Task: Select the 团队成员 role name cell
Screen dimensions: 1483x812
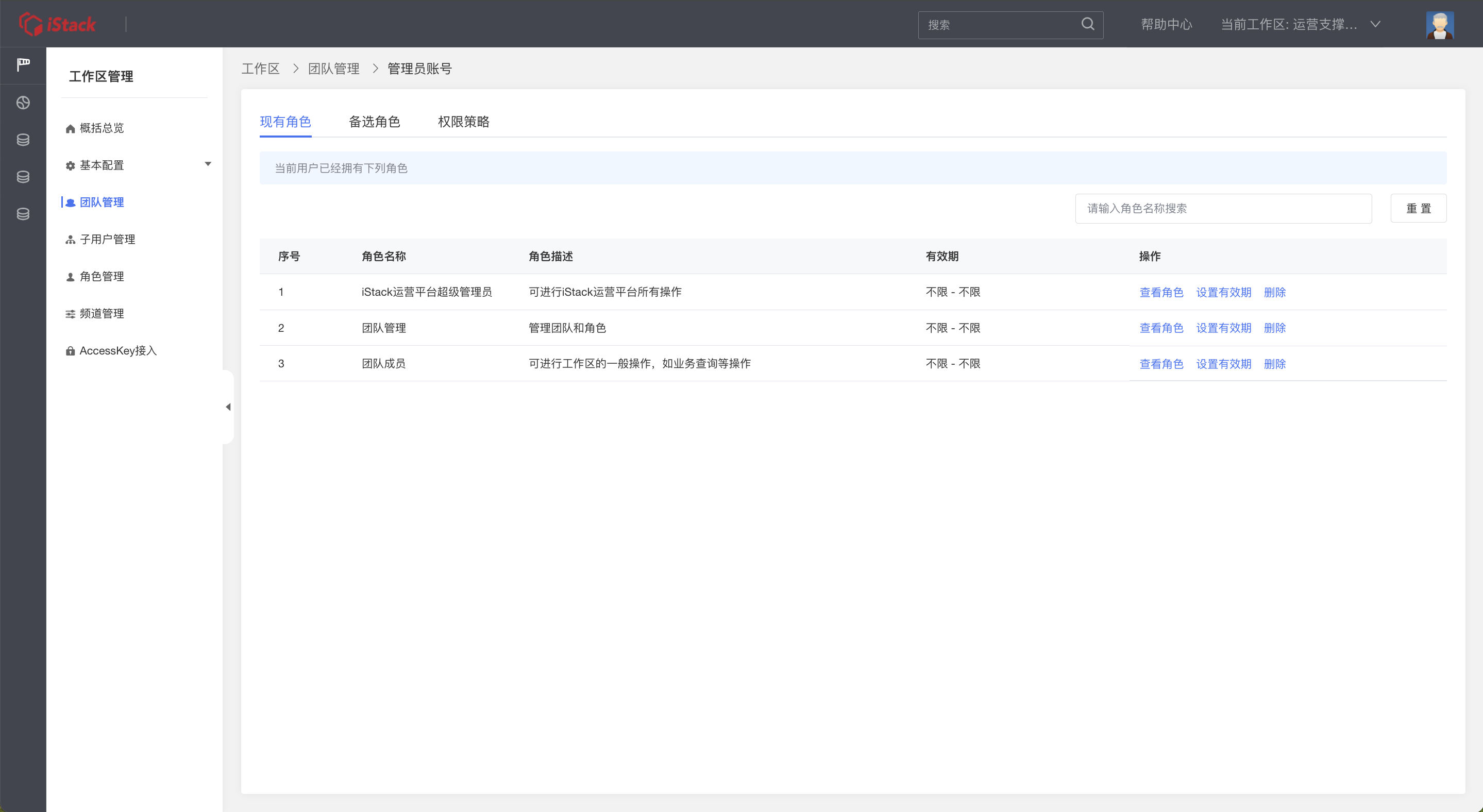Action: 383,363
